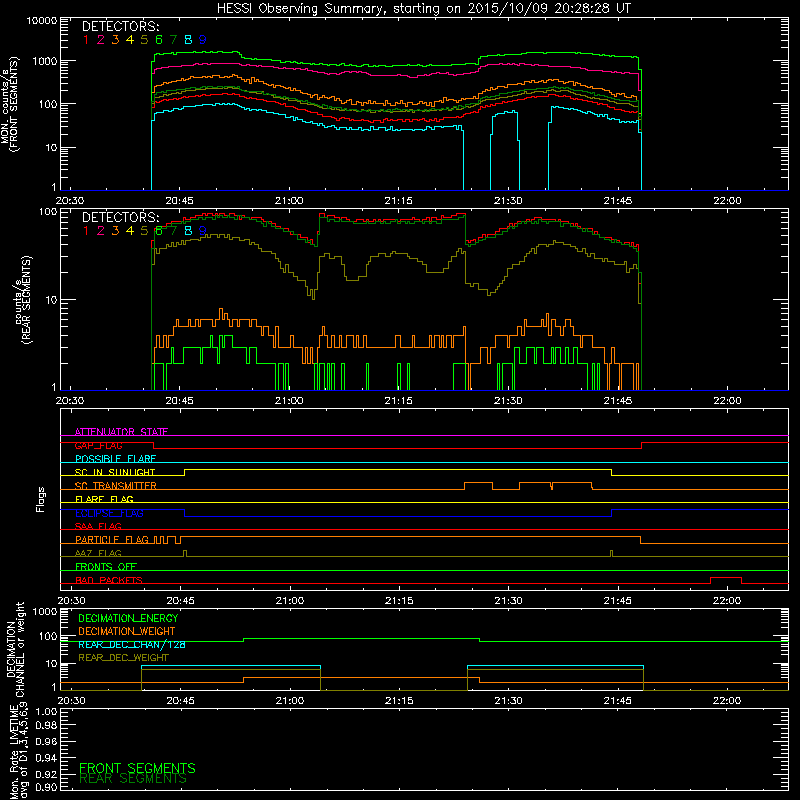Select cyan detector 8 in front segments legend

[x=188, y=40]
